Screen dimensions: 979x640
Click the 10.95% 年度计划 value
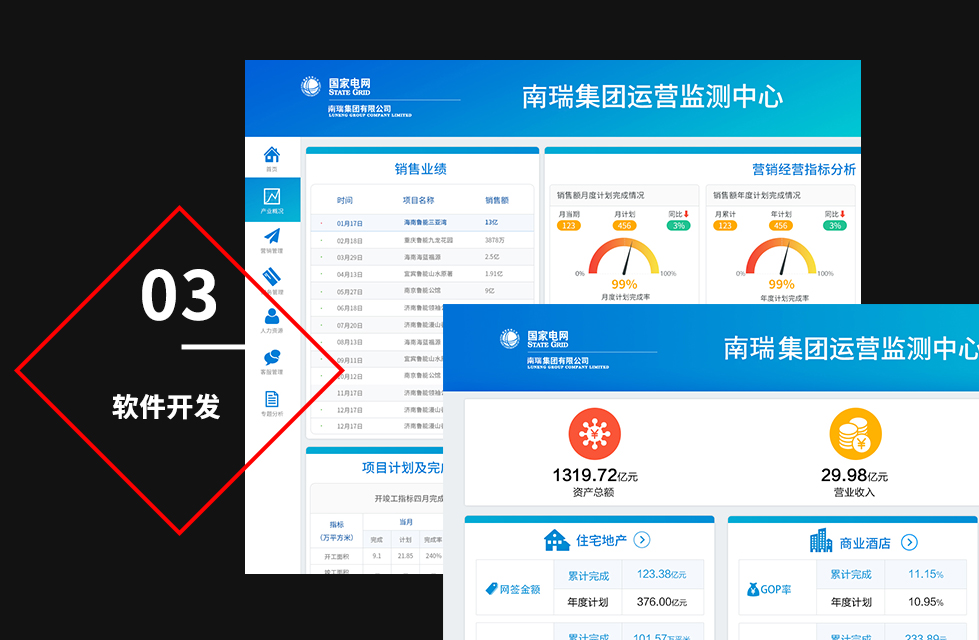pos(926,602)
